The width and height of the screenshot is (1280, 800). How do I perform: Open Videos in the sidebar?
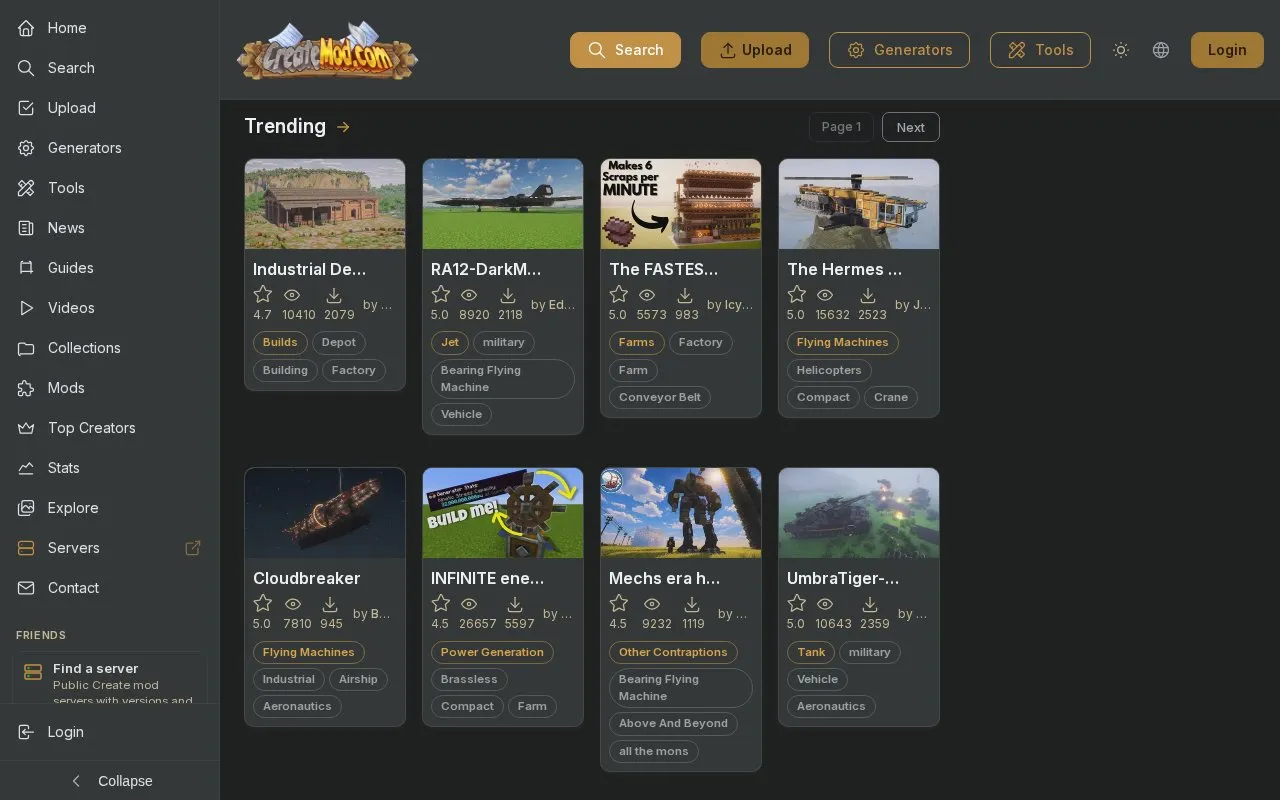pyautogui.click(x=109, y=308)
